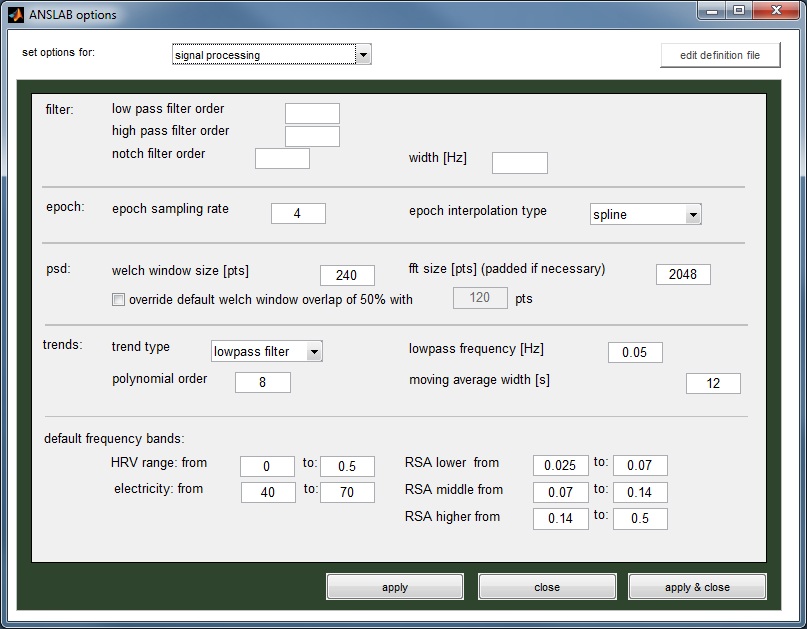The height and width of the screenshot is (629, 807).
Task: Click the lowpass frequency [Hz] field
Action: [x=635, y=352]
